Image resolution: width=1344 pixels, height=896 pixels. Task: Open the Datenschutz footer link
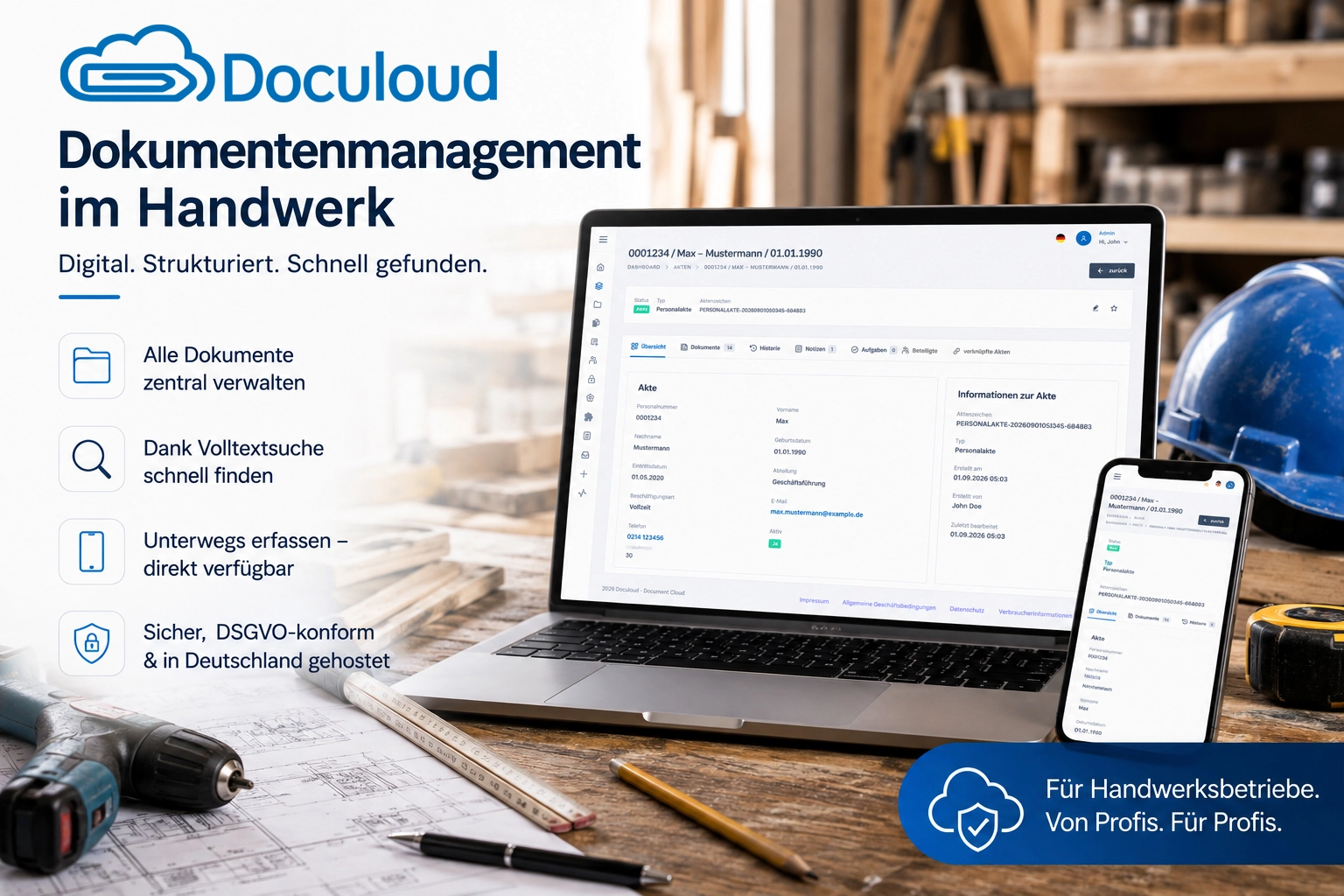coord(967,610)
